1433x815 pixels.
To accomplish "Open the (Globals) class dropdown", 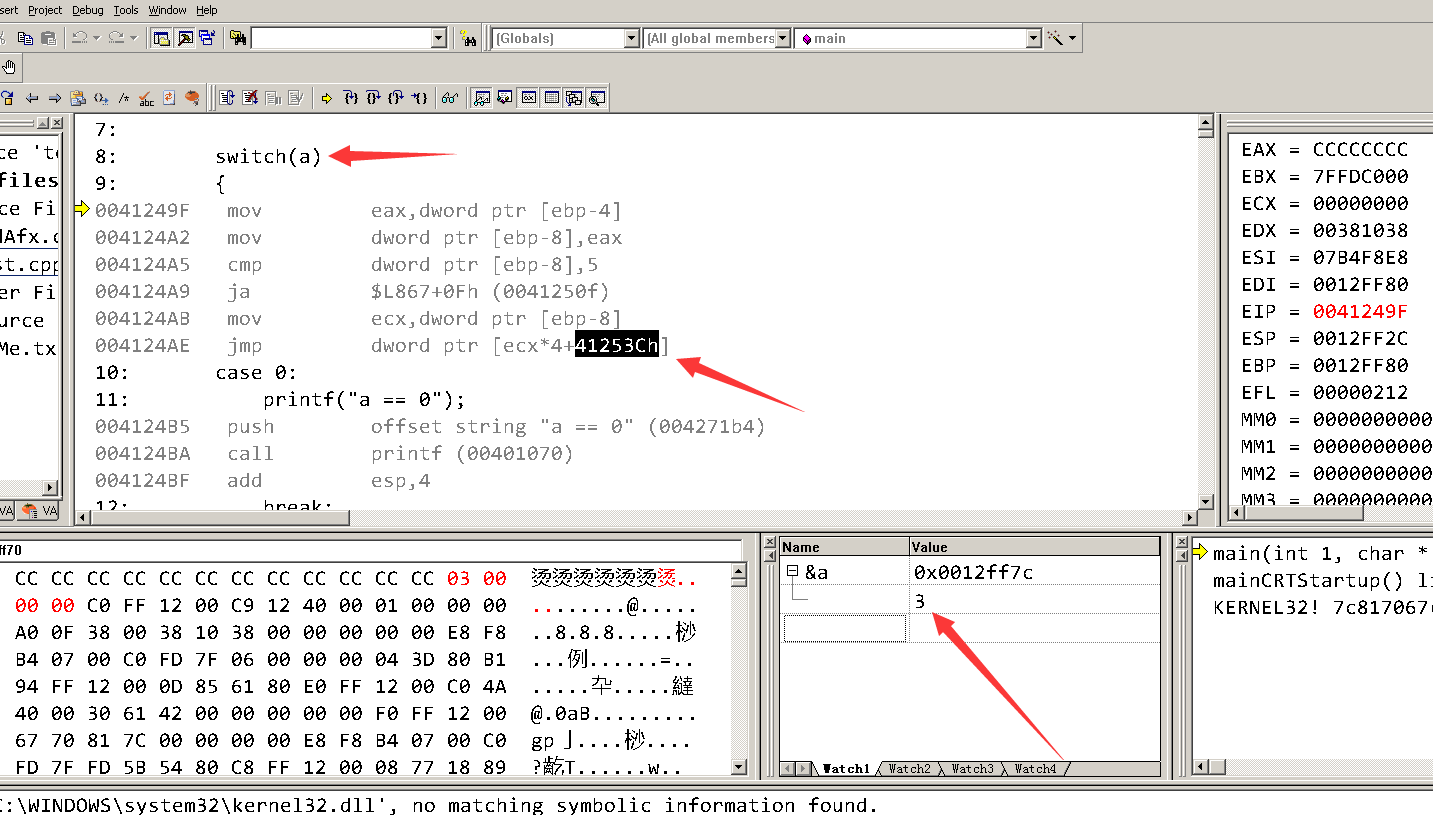I will (631, 38).
